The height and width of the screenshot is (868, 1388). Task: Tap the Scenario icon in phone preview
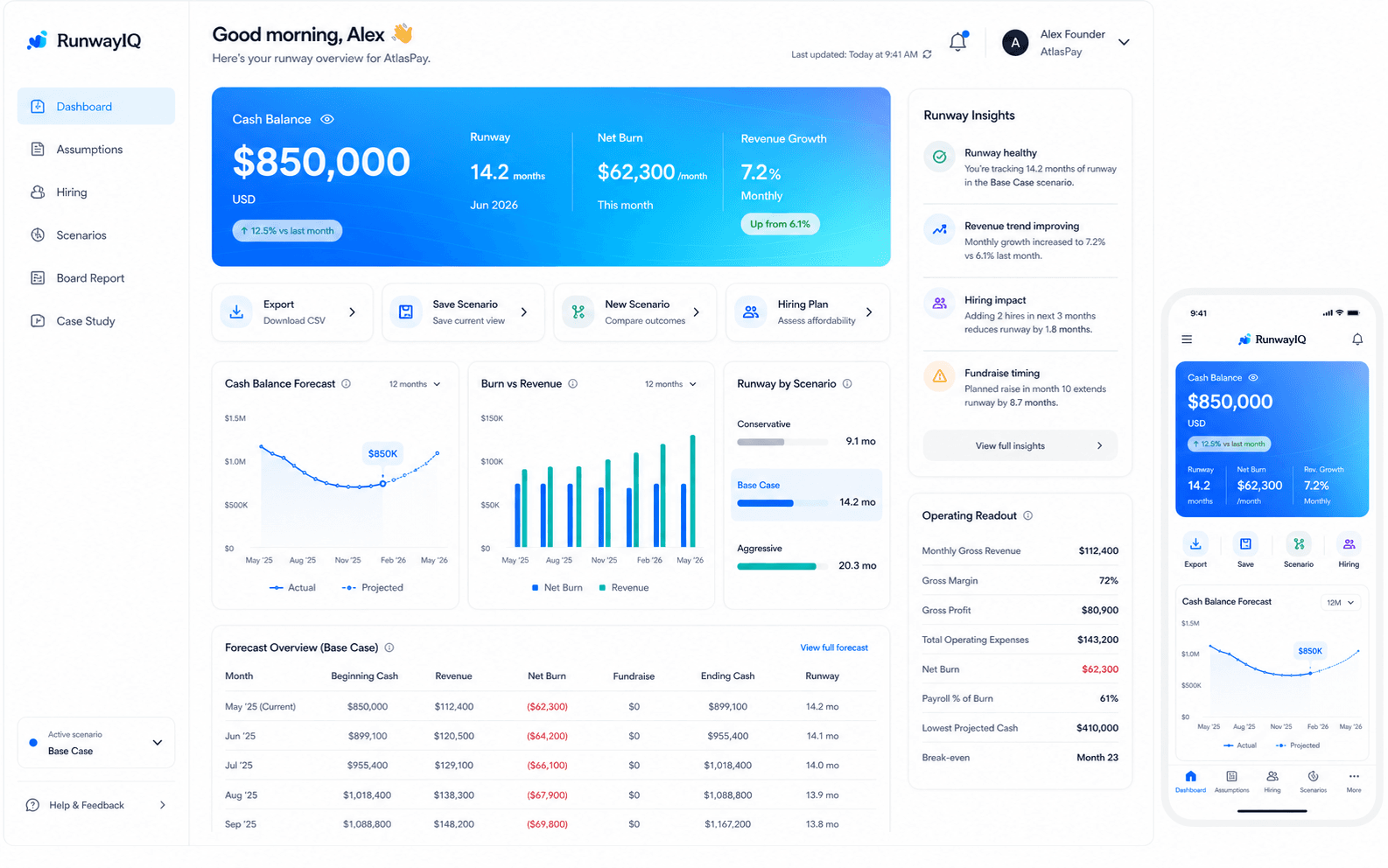click(x=1299, y=543)
